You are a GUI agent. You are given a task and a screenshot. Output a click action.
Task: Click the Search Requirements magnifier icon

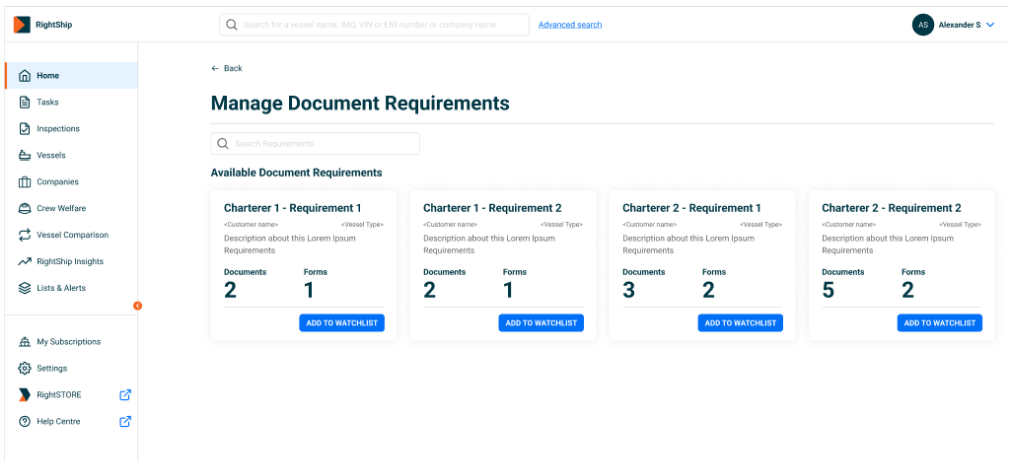[223, 143]
